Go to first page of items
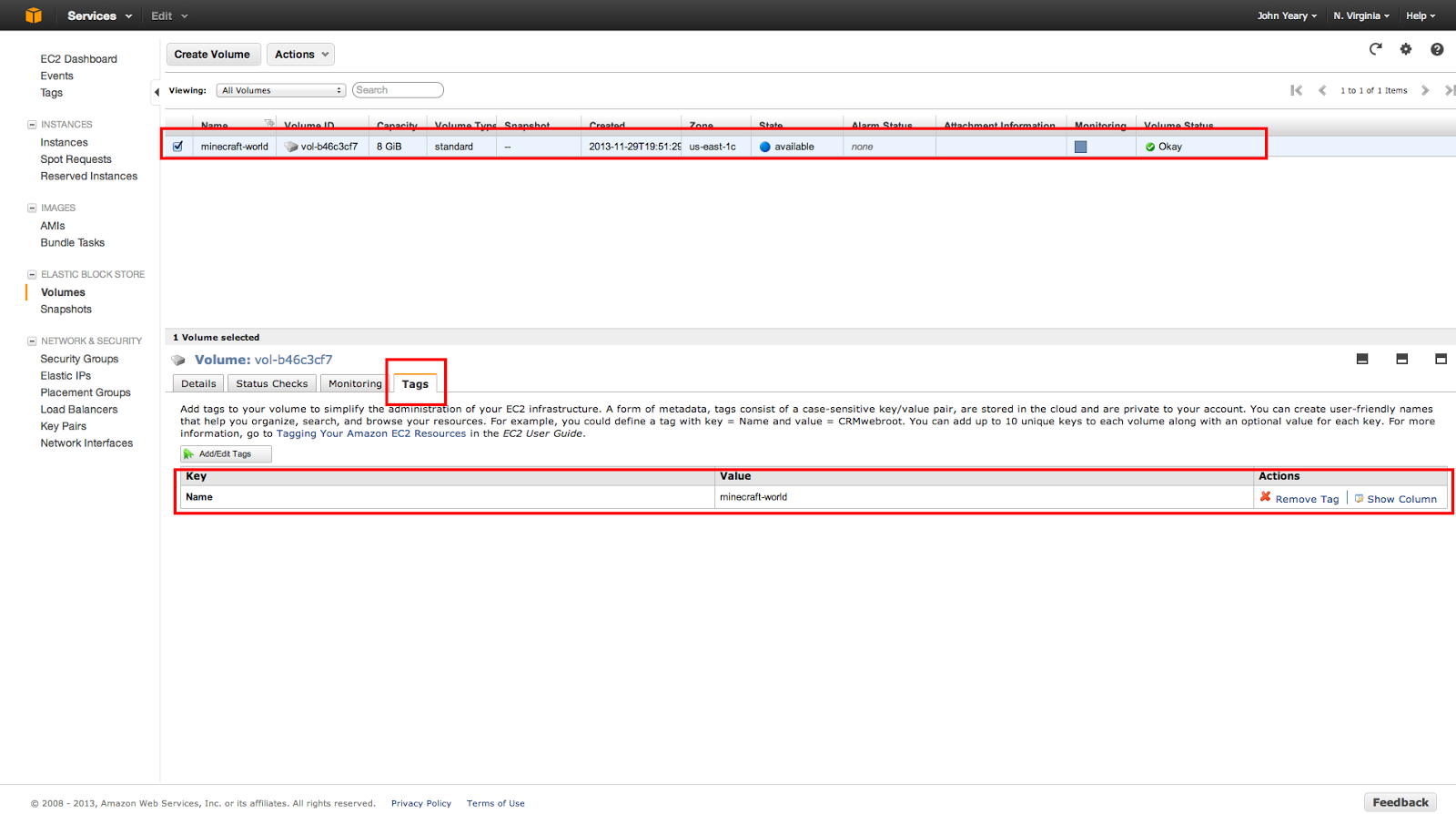1456x814 pixels. [1297, 90]
